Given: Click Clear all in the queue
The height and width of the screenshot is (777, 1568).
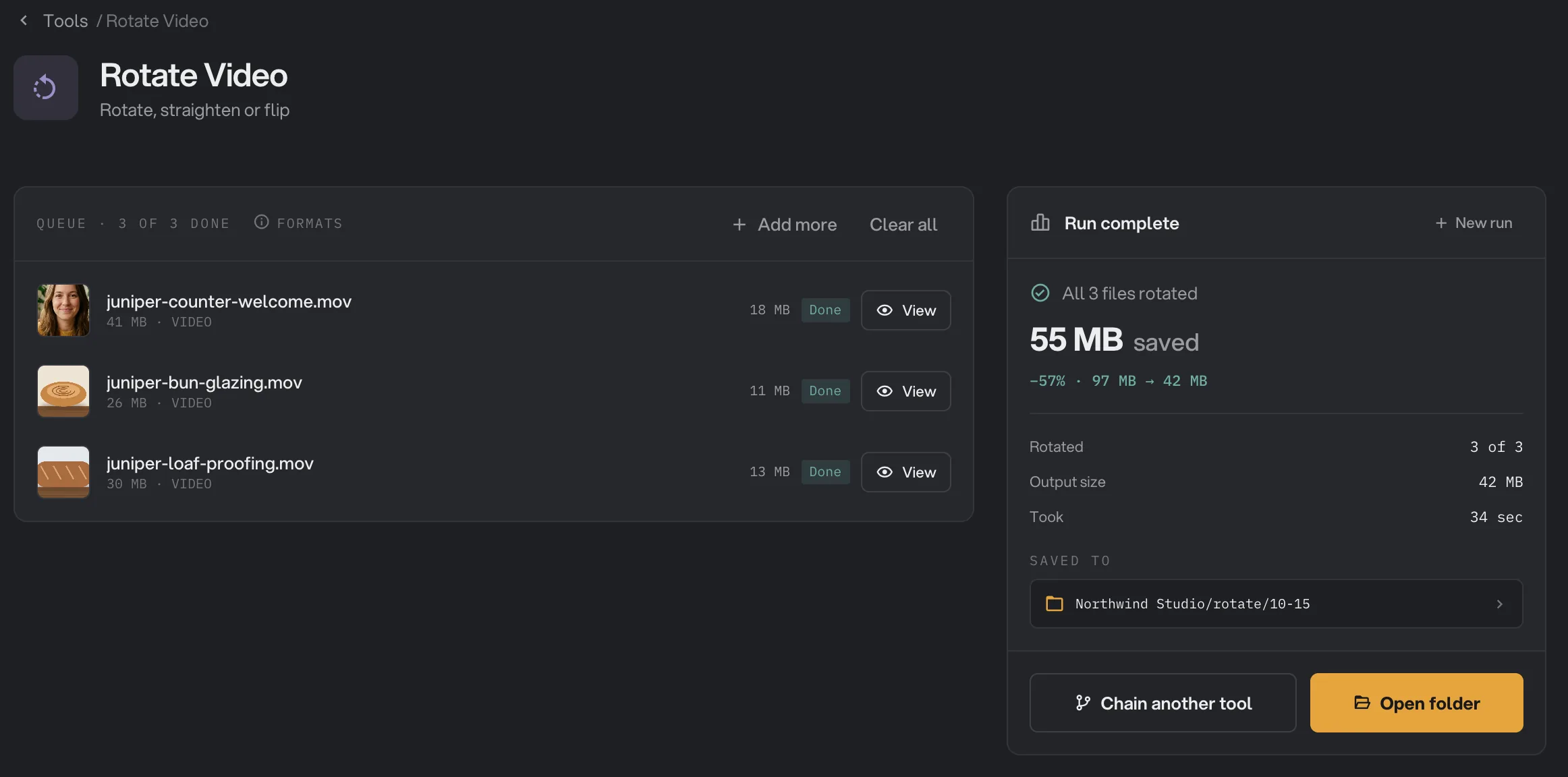Looking at the screenshot, I should (903, 225).
